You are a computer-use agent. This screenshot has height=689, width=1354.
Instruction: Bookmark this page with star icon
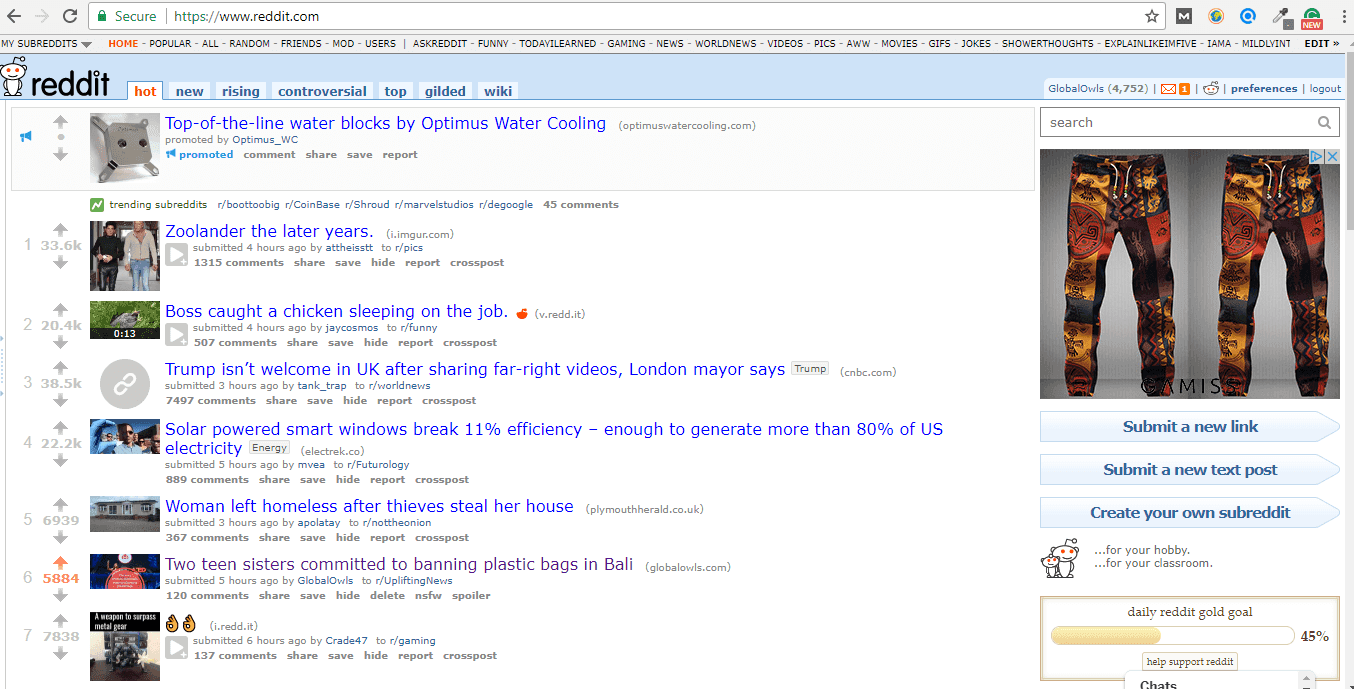[1152, 16]
